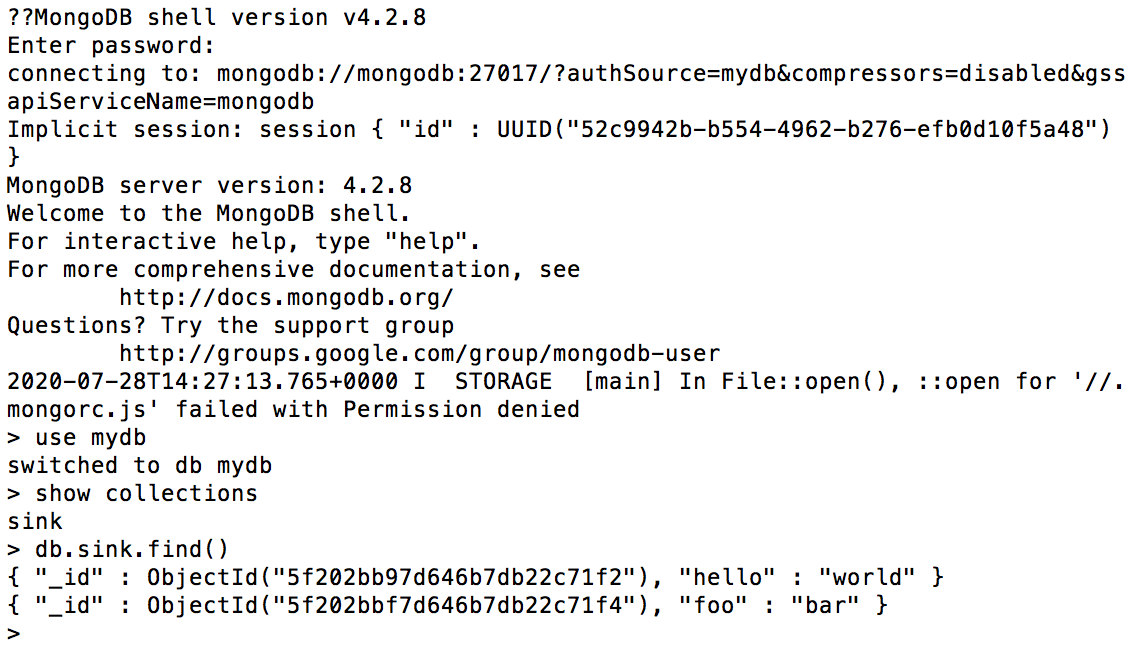Click the empty shell prompt at the bottom
The image size is (1131, 645).
[x=14, y=633]
